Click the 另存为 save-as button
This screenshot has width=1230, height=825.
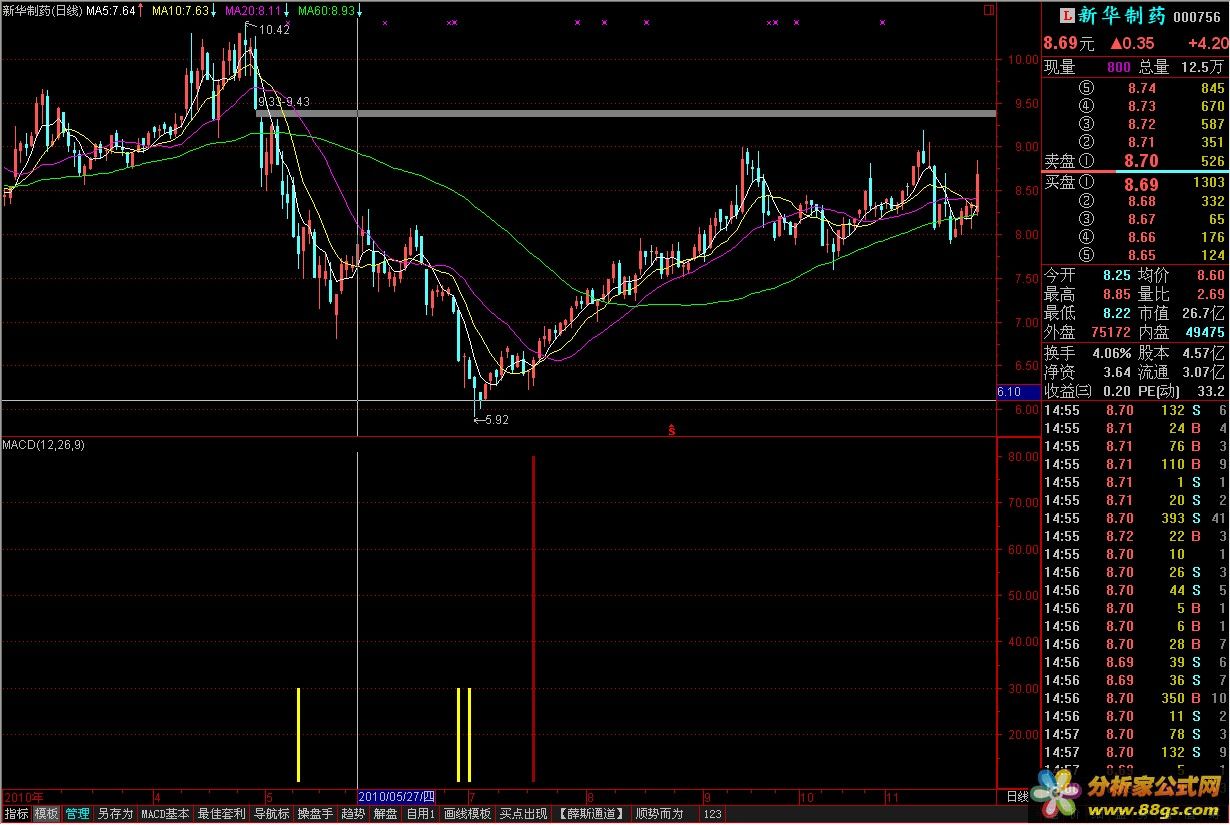115,814
